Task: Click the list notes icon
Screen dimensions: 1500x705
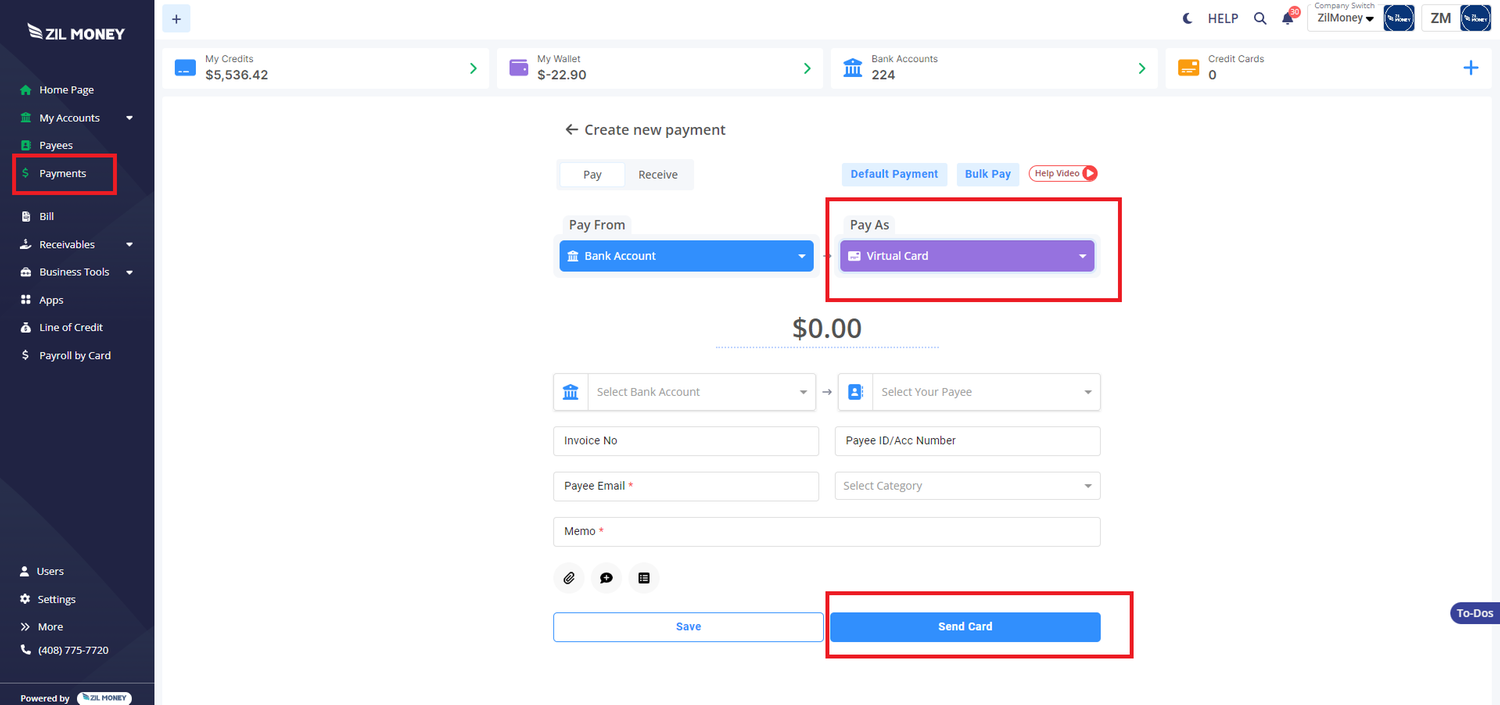Action: pos(644,578)
